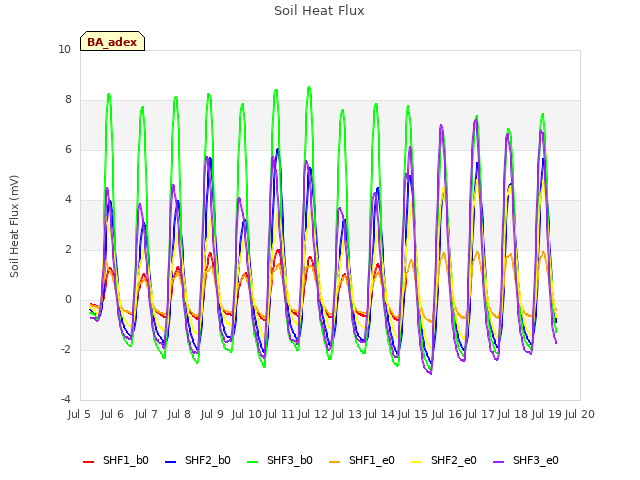Click the Jul 12 x-axis label
The width and height of the screenshot is (640, 480).
point(313,414)
